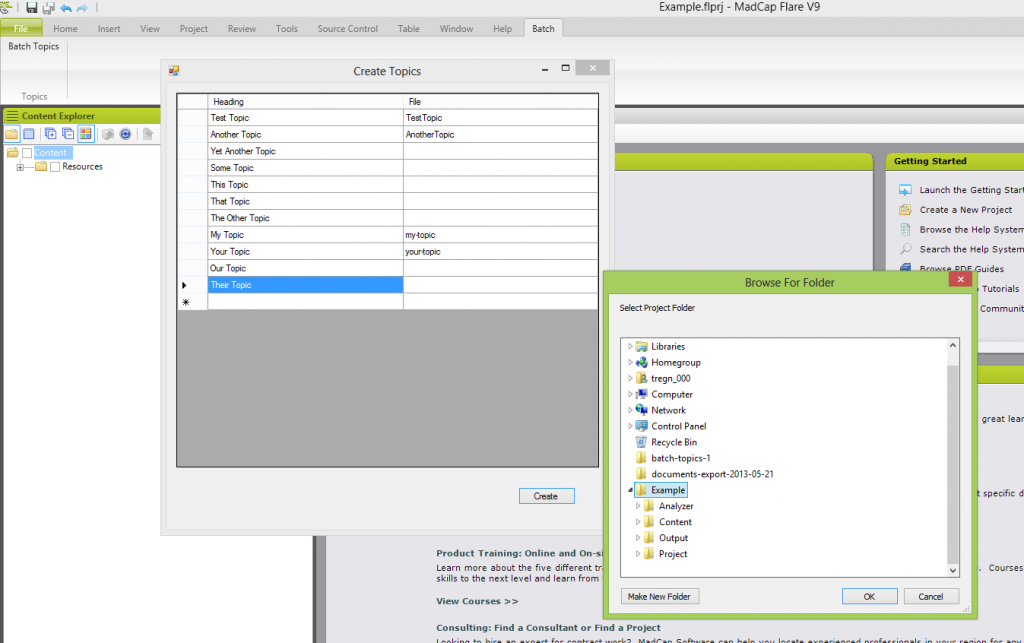Screen dimensions: 1024x643
Task: Click the Make New Folder button
Action: [x=659, y=596]
